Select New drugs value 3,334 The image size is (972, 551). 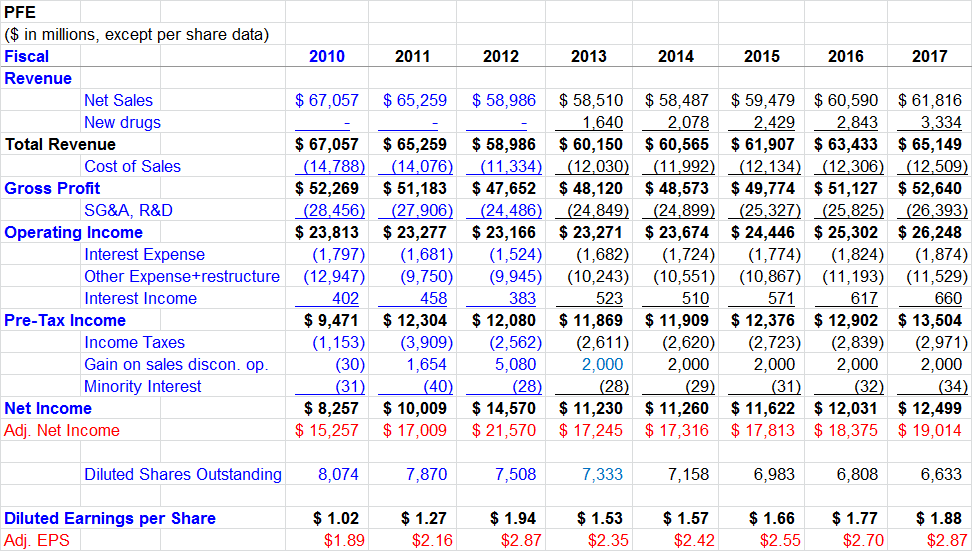coord(941,123)
